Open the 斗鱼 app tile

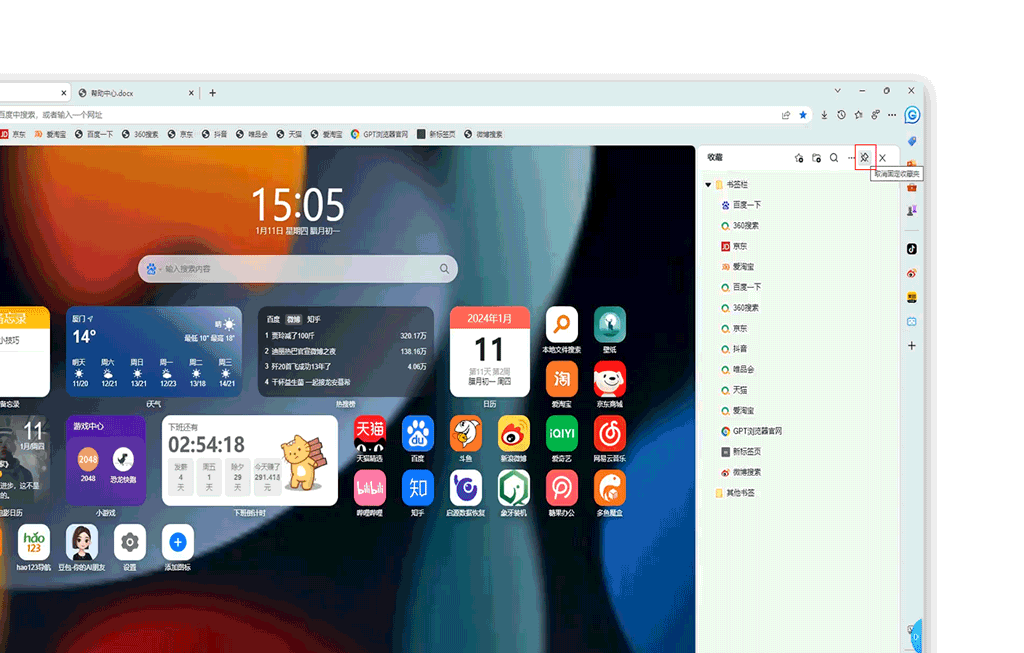click(466, 439)
